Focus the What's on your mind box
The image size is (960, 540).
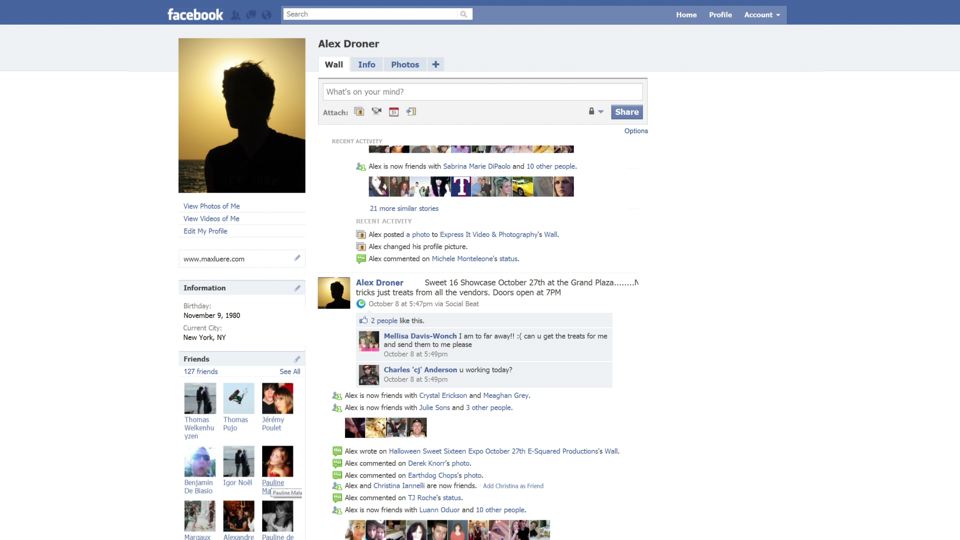(482, 92)
